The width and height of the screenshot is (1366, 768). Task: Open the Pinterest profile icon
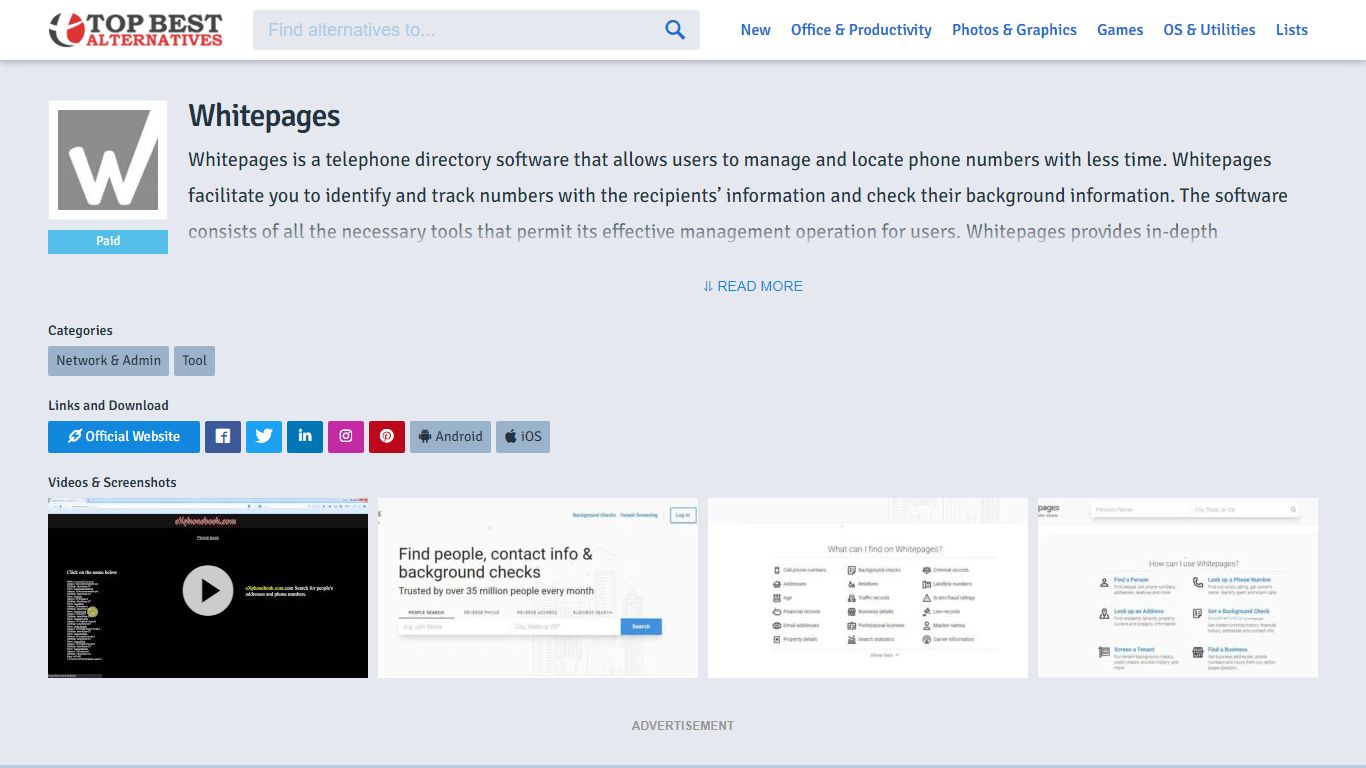[x=387, y=437]
